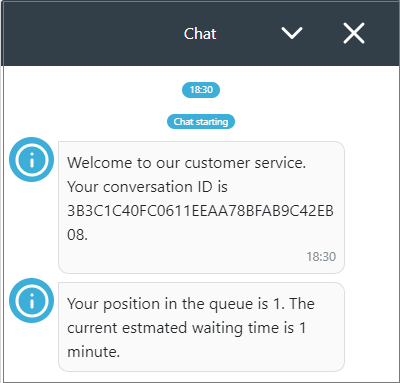Screen dimensions: 400x383
Task: Click the Chat title in the header
Action: click(200, 34)
